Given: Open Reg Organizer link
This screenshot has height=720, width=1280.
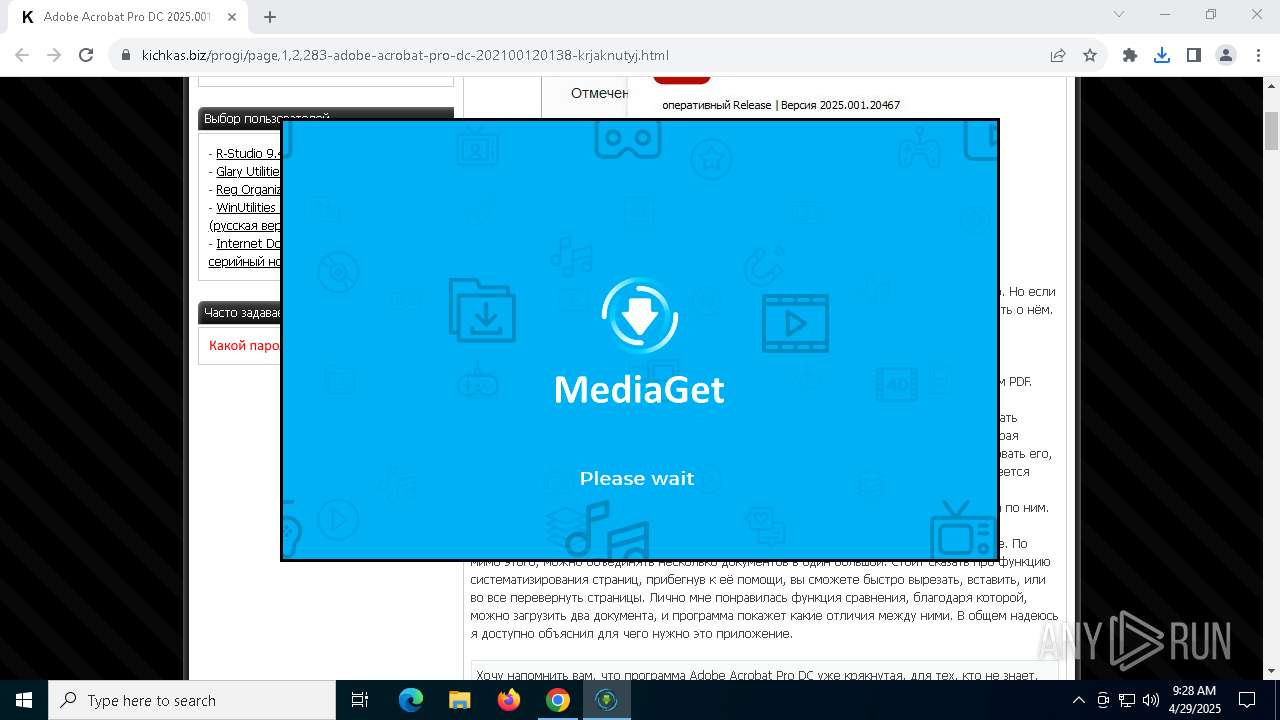Looking at the screenshot, I should 248,189.
